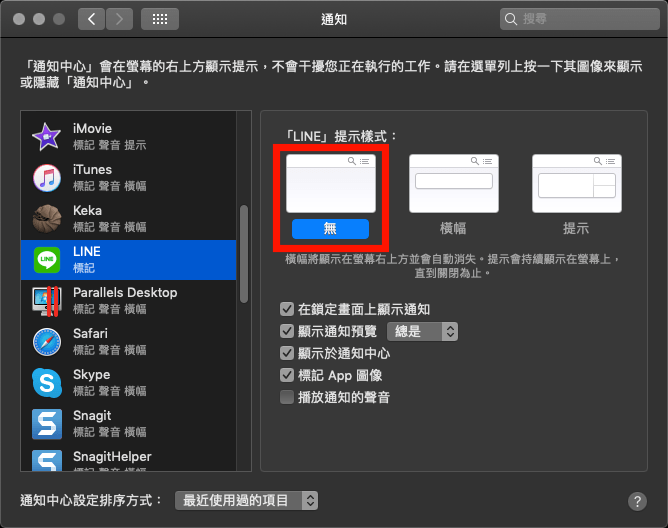Click the 橫幅 style preview thumbnail
Image resolution: width=668 pixels, height=528 pixels.
pos(454,183)
